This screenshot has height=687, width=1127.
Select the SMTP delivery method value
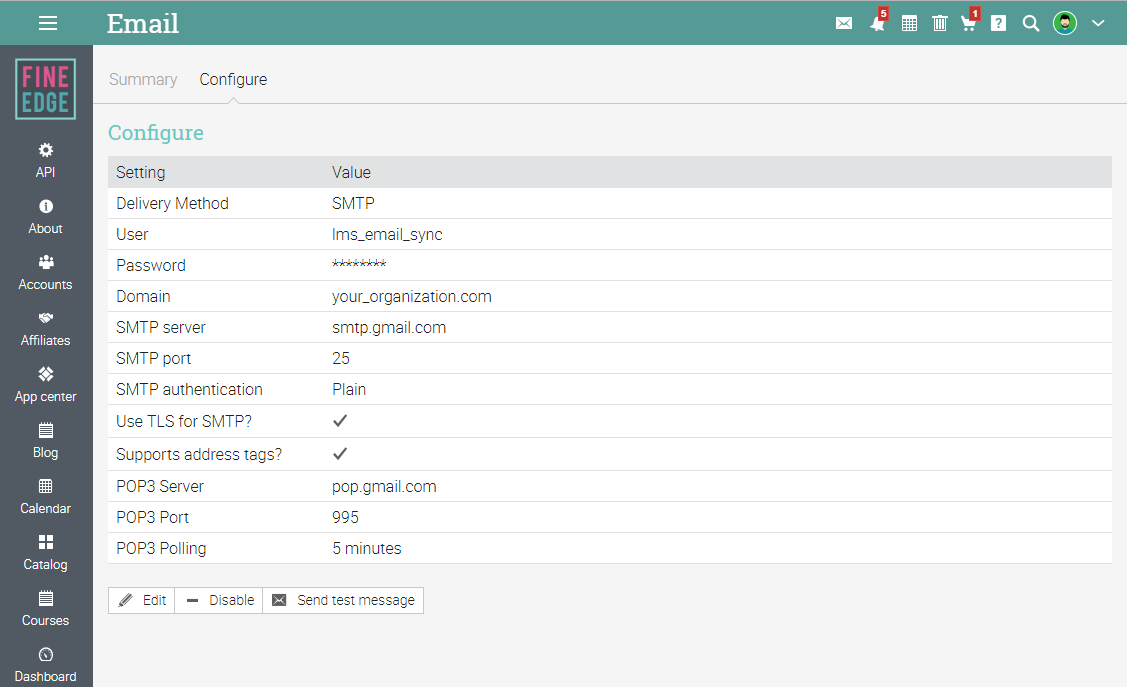(x=353, y=203)
